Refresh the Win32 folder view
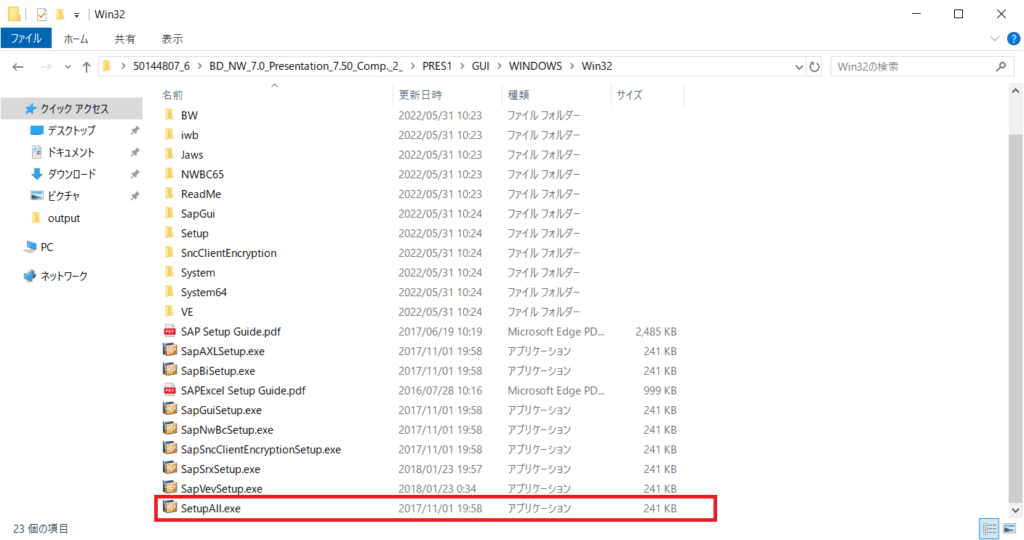 814,67
